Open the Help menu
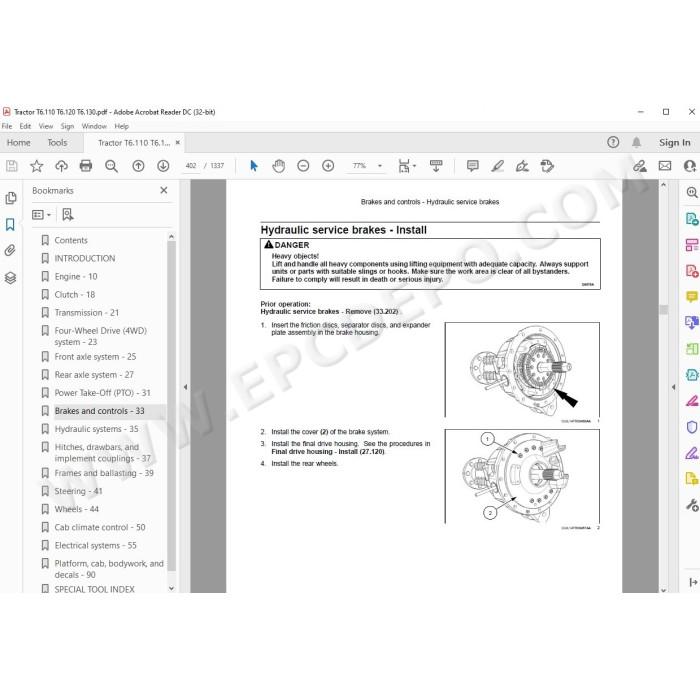This screenshot has width=700, height=700. coord(121,126)
